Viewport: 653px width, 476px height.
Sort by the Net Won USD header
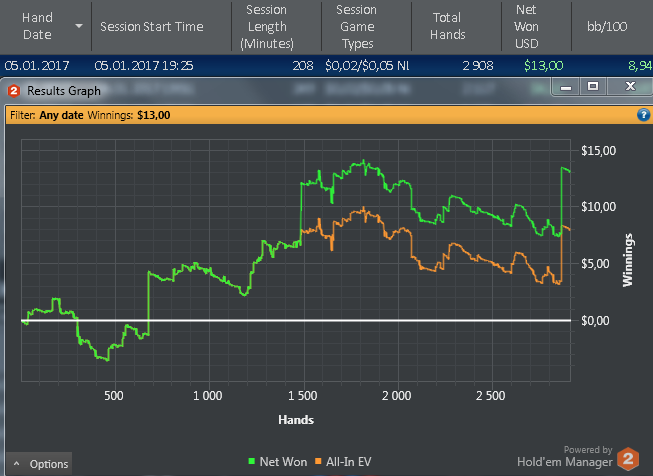coord(526,27)
